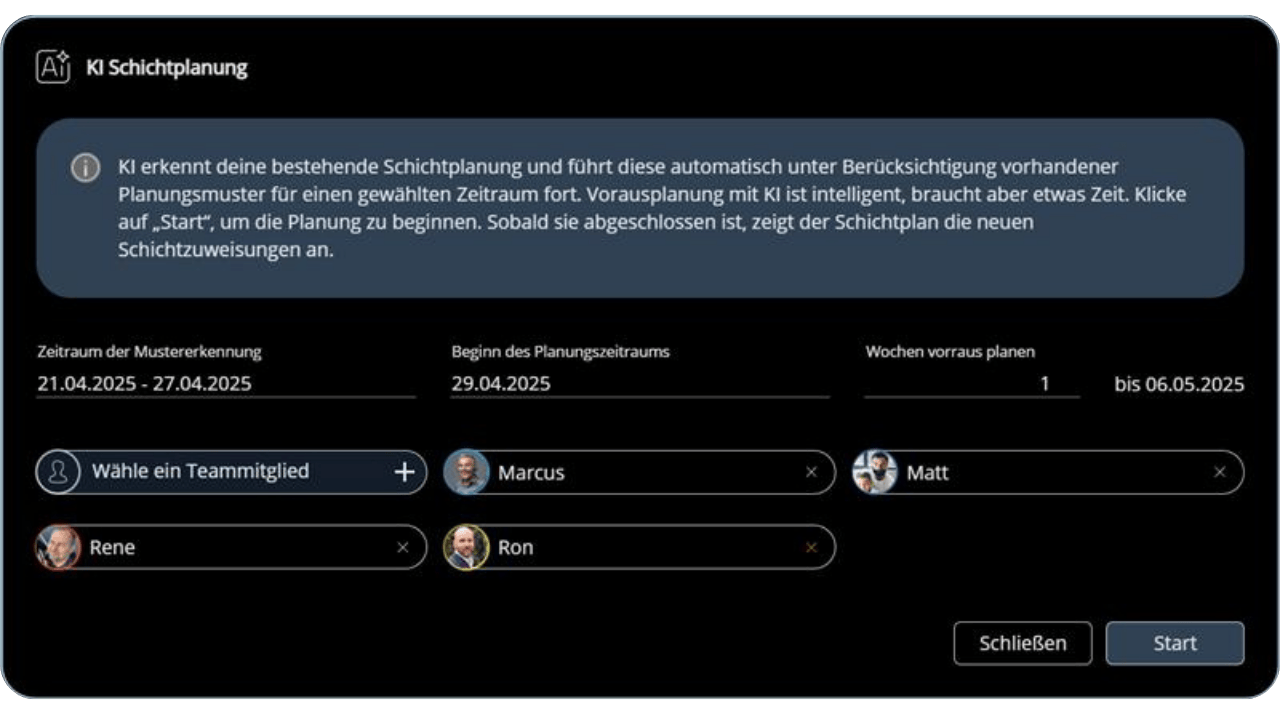Click the 'bis 06.05.2025' end date text
1280x714 pixels.
1180,384
